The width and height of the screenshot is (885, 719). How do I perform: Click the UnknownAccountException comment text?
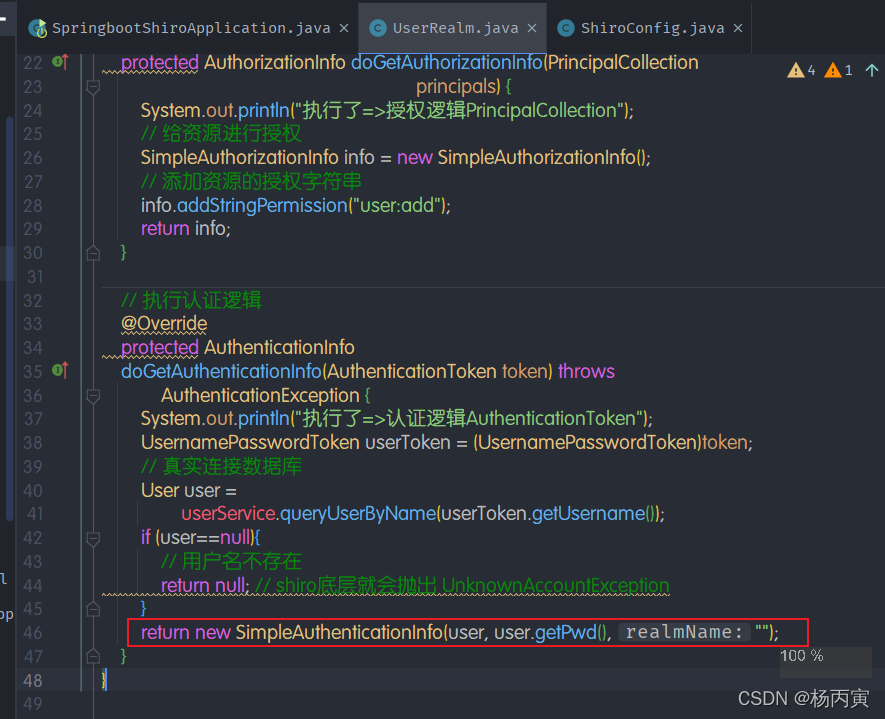(555, 586)
